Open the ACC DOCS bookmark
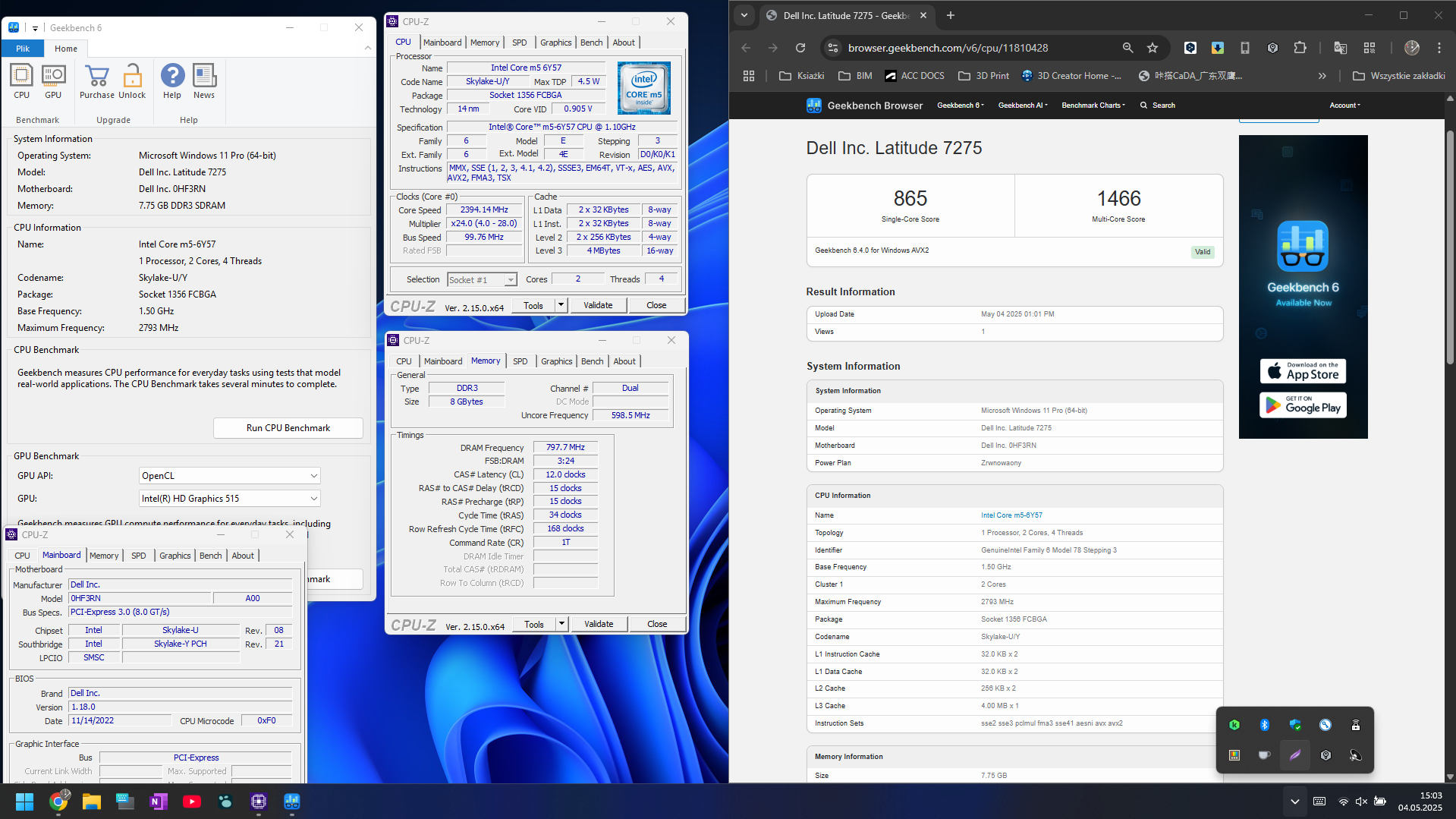 tap(914, 76)
